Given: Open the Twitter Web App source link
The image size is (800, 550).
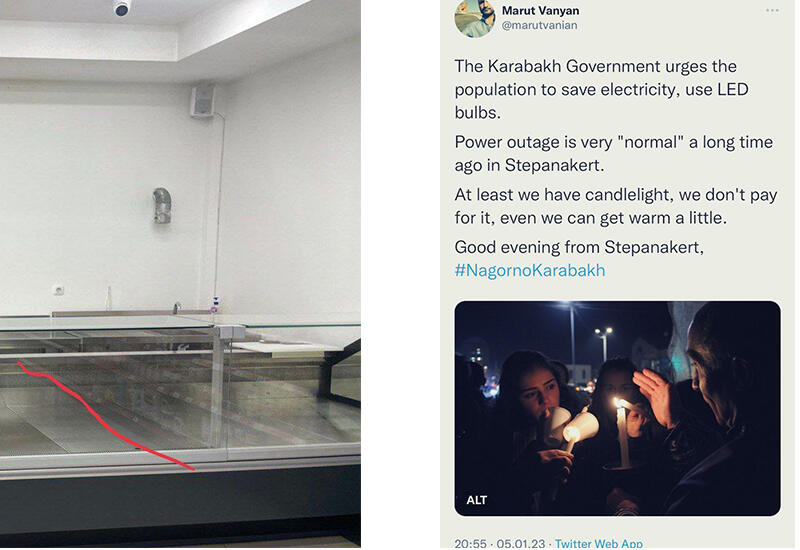Looking at the screenshot, I should 598,543.
